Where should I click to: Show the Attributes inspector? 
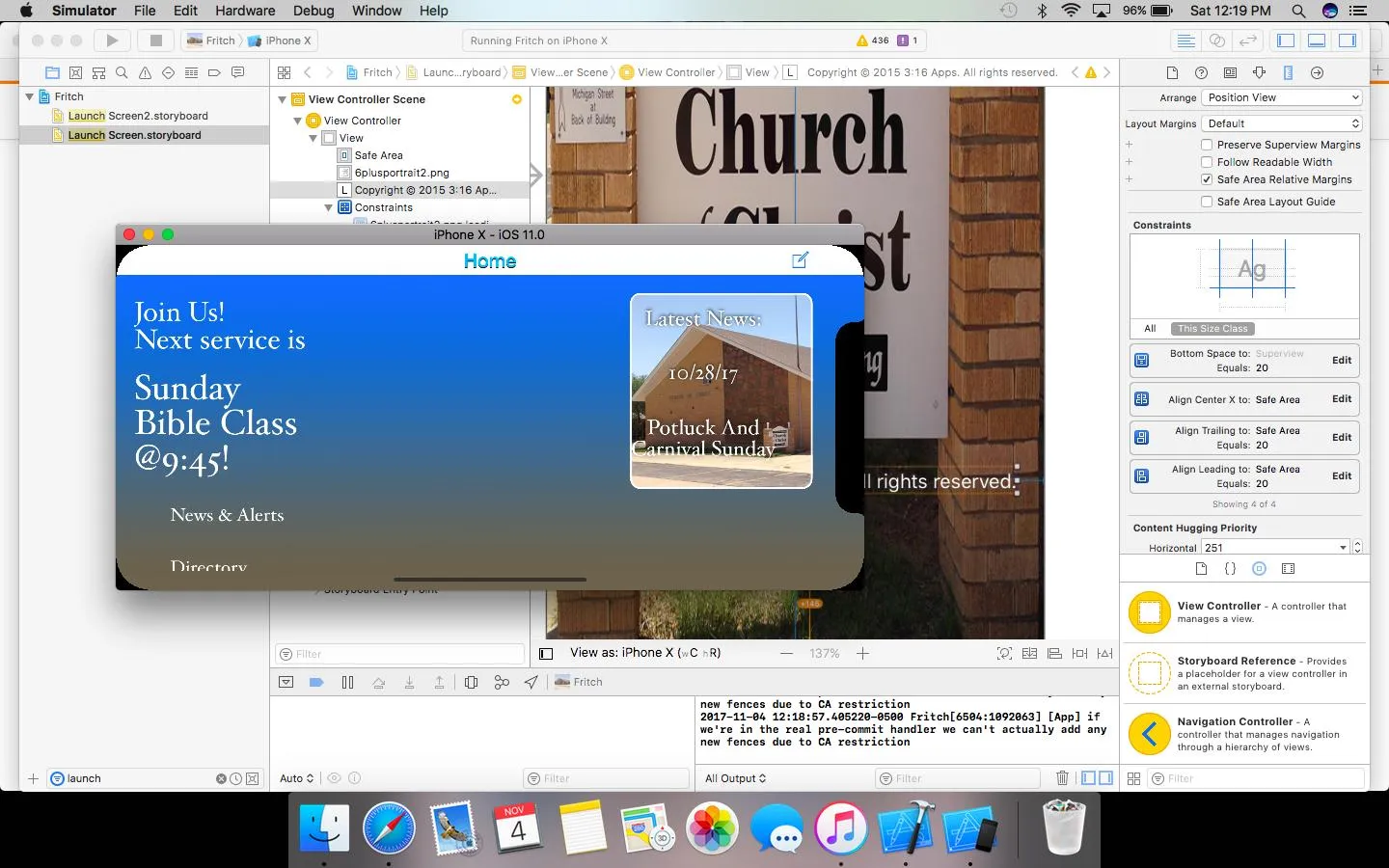click(x=1259, y=72)
